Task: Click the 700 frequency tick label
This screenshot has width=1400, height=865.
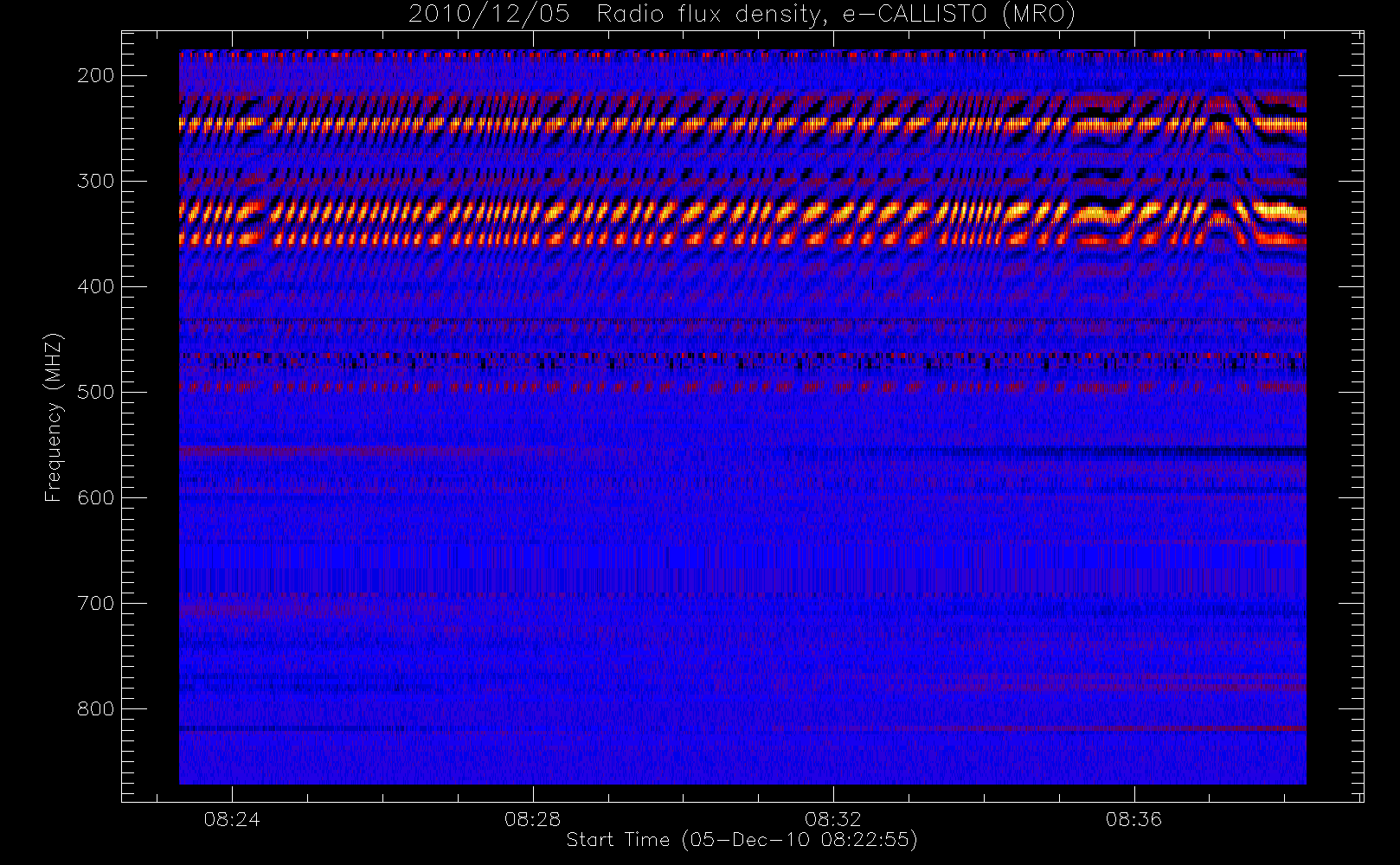Action: (96, 603)
